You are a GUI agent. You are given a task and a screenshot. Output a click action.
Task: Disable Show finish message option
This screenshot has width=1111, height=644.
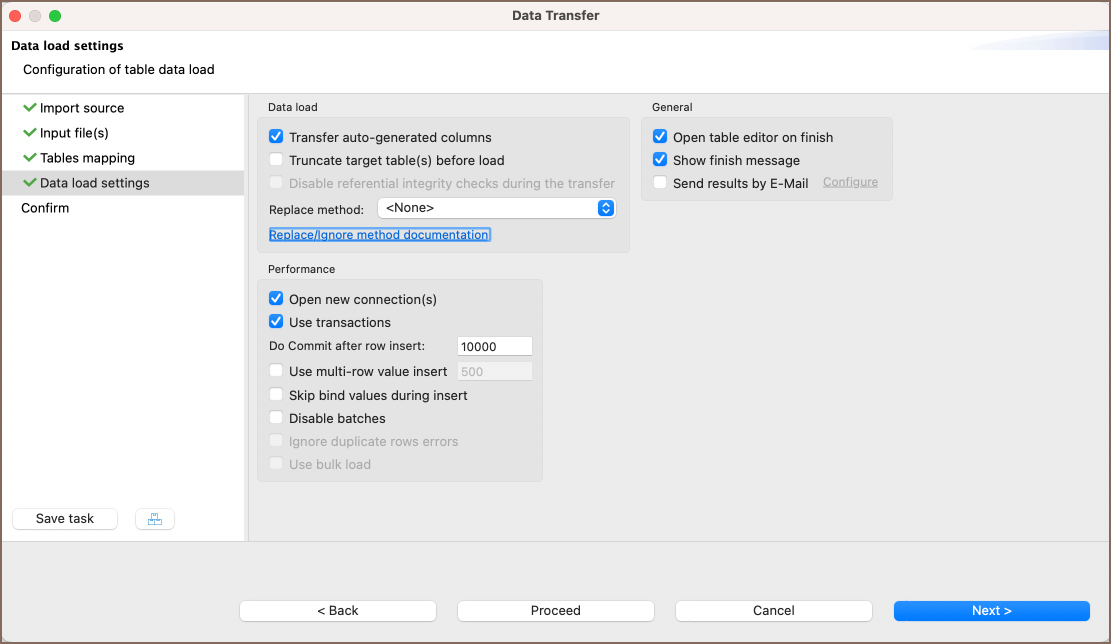[660, 160]
